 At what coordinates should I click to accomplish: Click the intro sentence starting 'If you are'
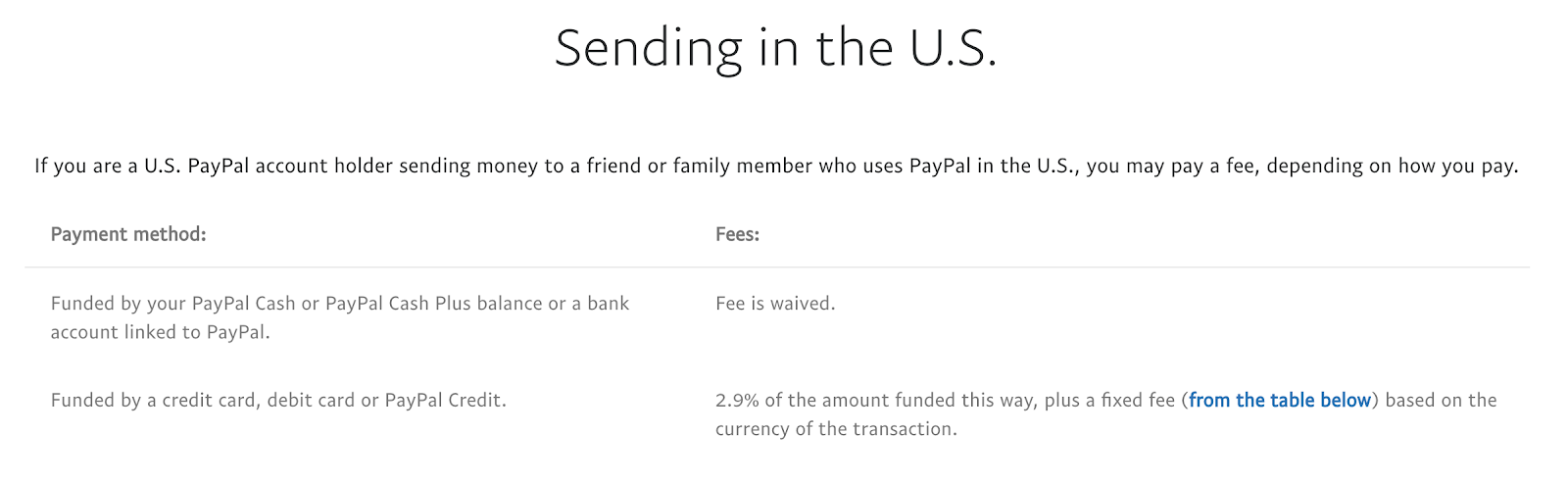pyautogui.click(x=776, y=166)
